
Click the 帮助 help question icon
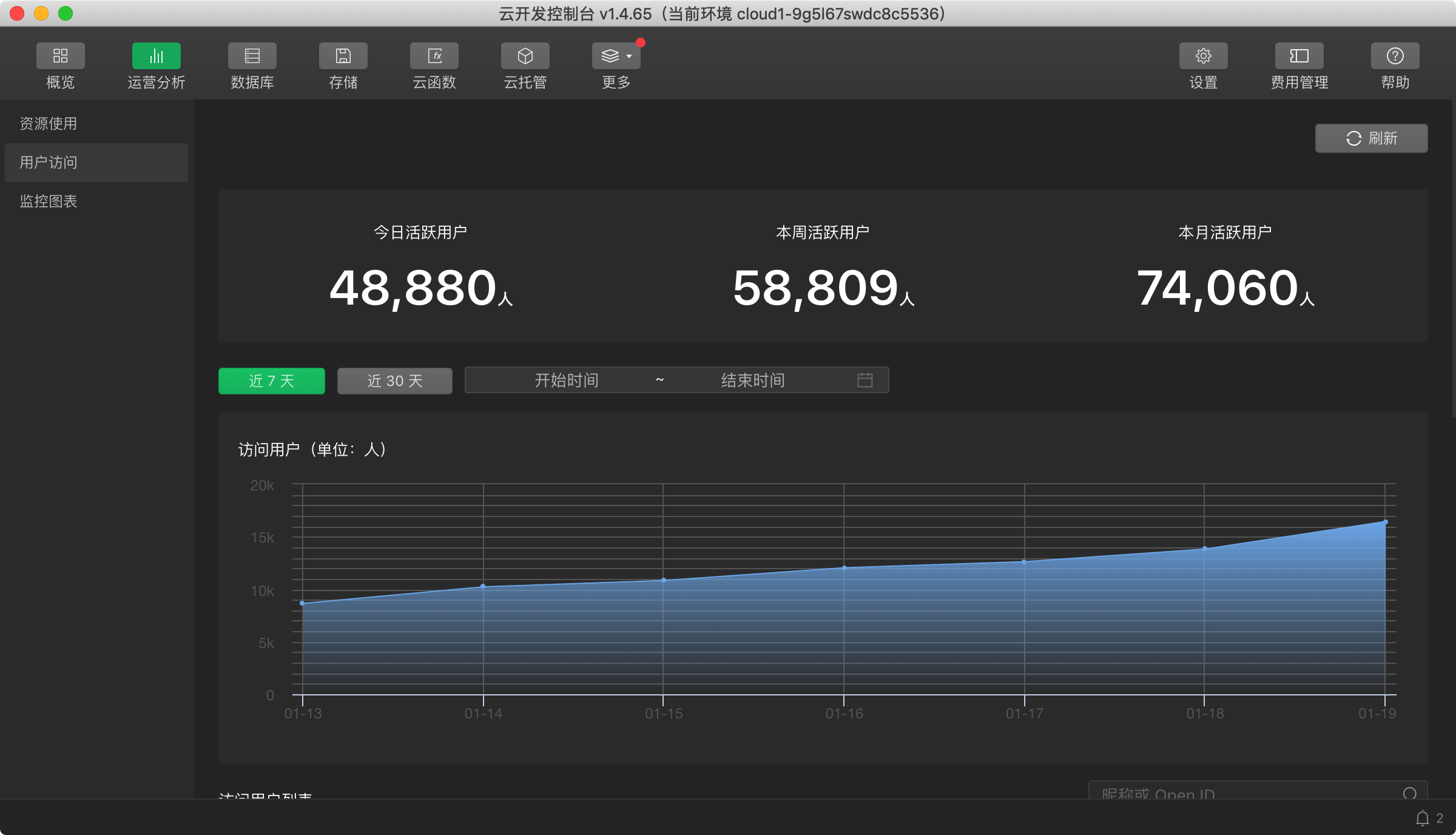(x=1395, y=56)
